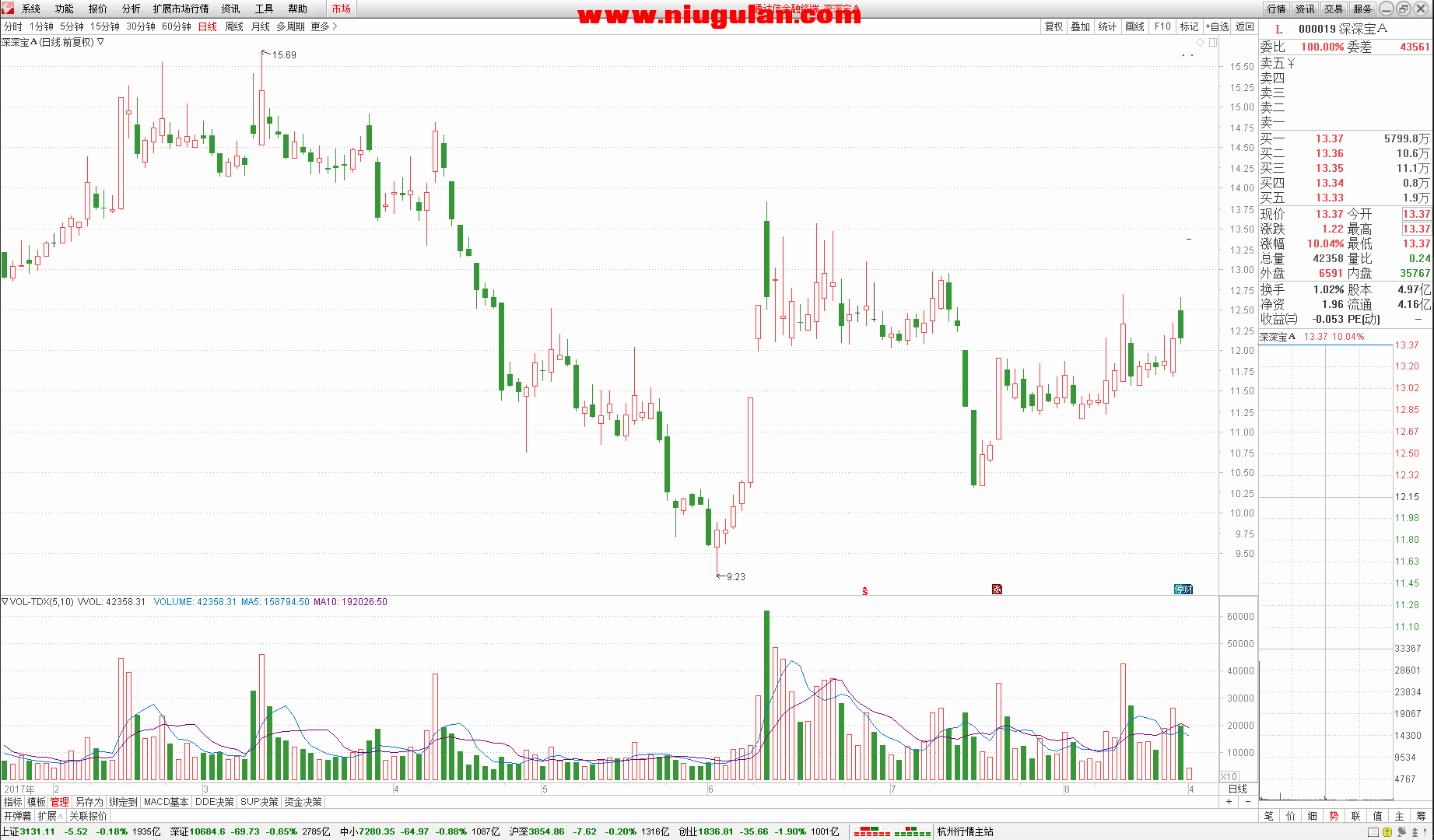Select the 日线 daily period

(208, 26)
